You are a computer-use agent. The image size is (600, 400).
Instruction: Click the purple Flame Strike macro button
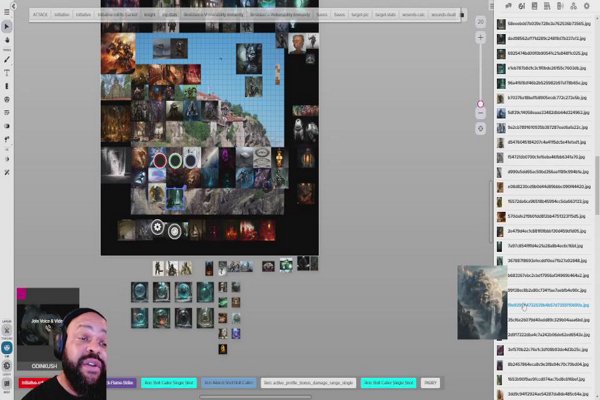click(121, 383)
